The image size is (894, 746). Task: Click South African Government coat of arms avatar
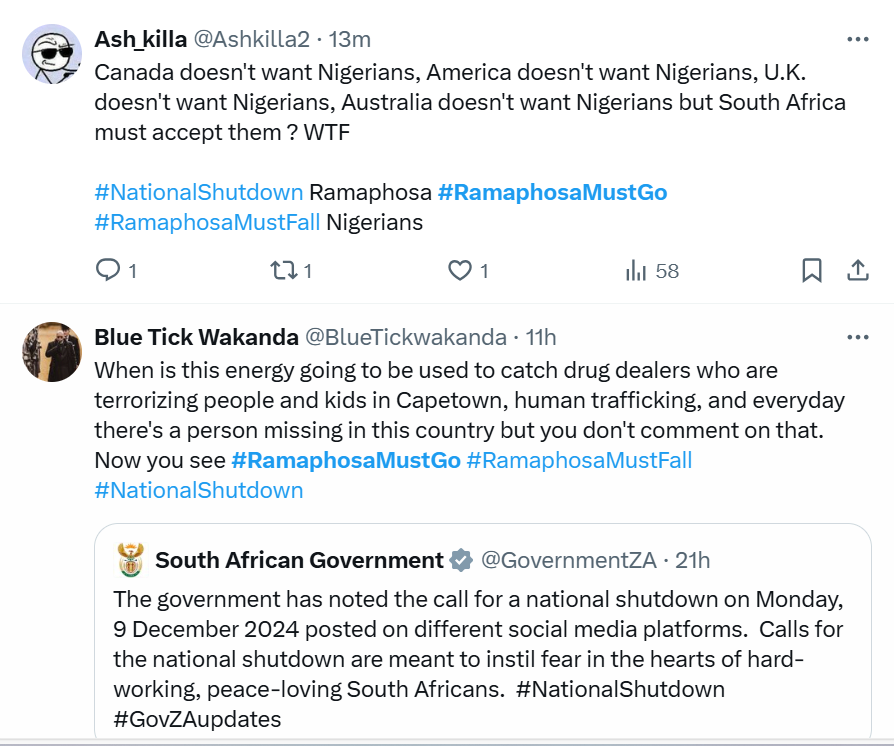click(x=131, y=560)
